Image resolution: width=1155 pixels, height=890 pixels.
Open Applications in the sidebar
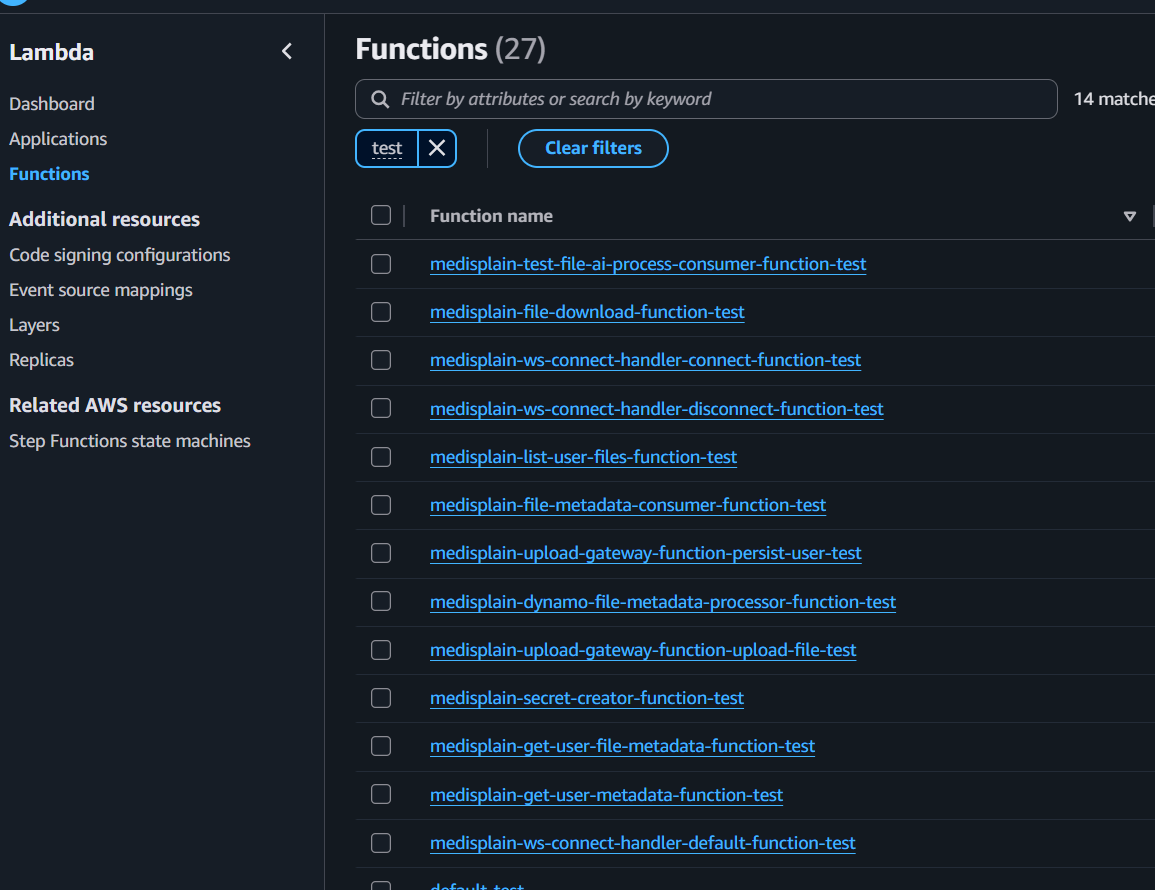58,139
